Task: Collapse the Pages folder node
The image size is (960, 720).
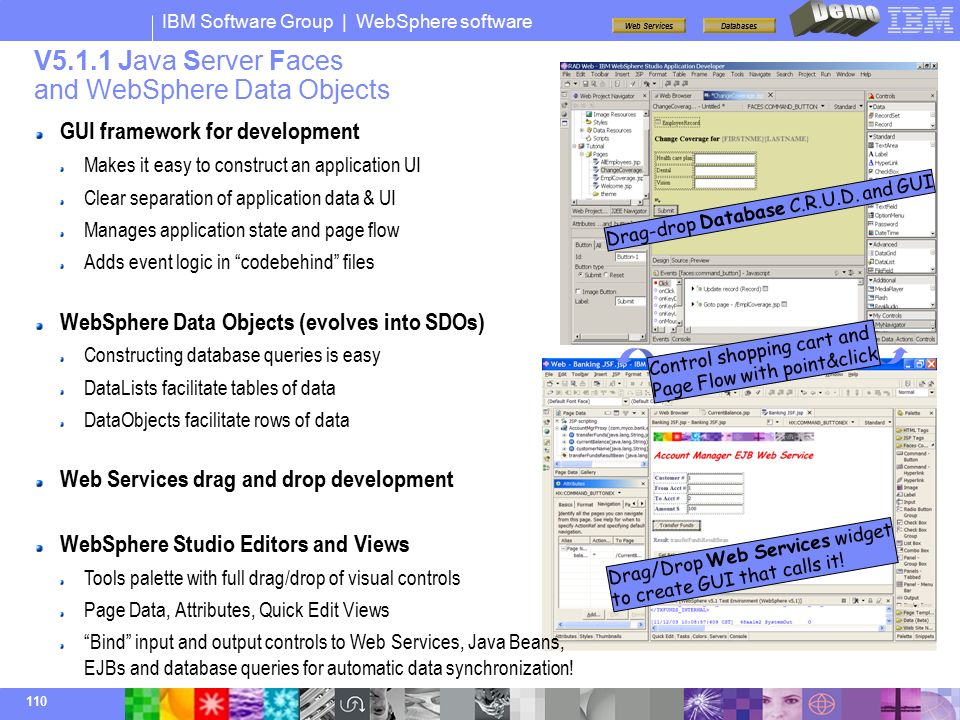Action: coord(582,154)
